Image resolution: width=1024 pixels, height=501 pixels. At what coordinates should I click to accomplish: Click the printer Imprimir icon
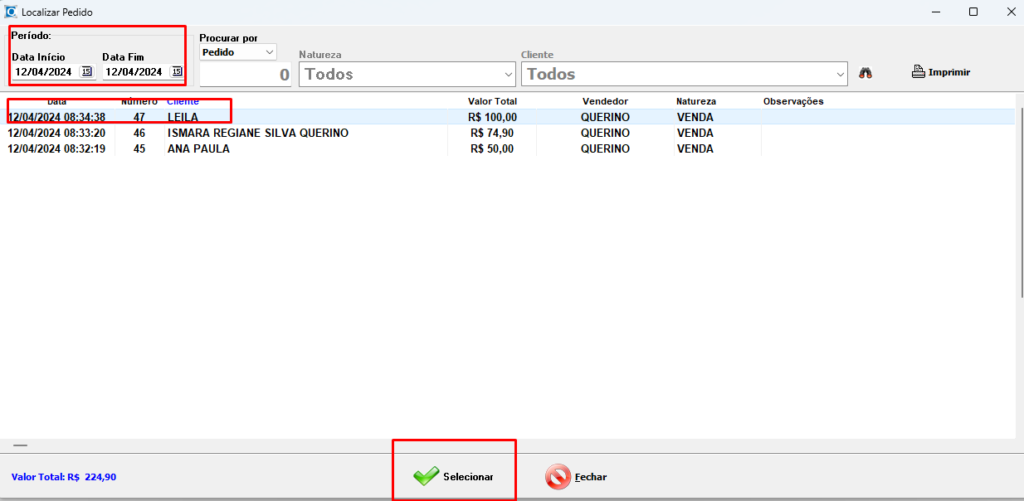920,72
